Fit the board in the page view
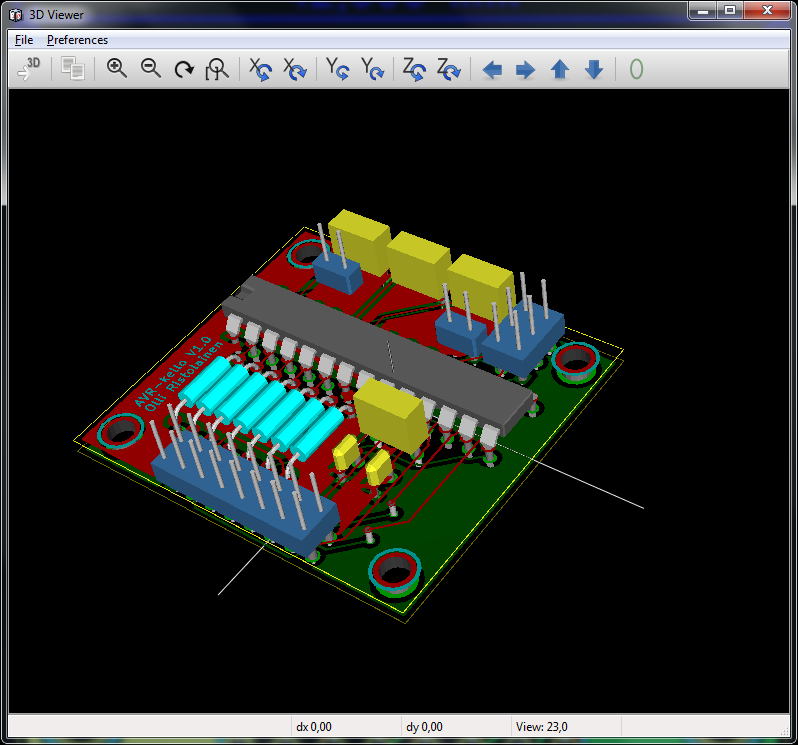Viewport: 798px width, 745px height. pyautogui.click(x=217, y=69)
